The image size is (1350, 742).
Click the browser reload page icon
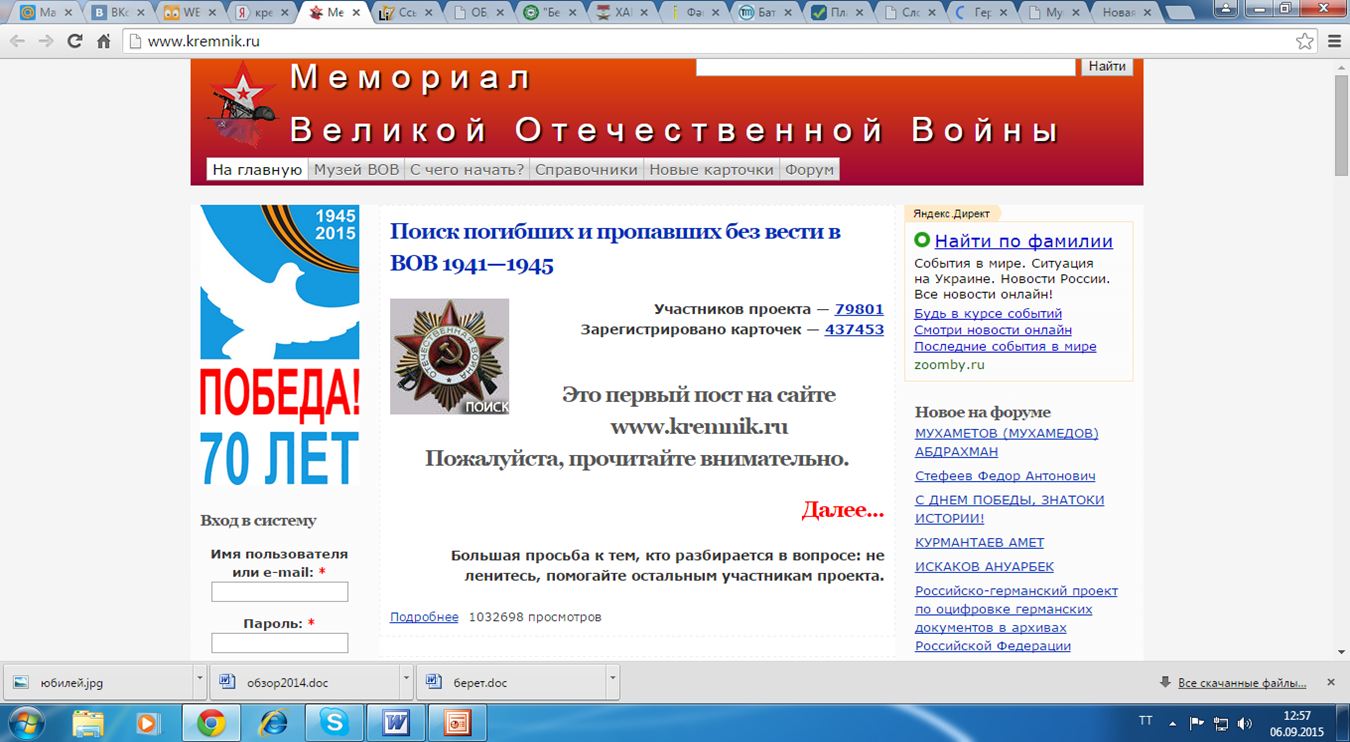pos(74,41)
